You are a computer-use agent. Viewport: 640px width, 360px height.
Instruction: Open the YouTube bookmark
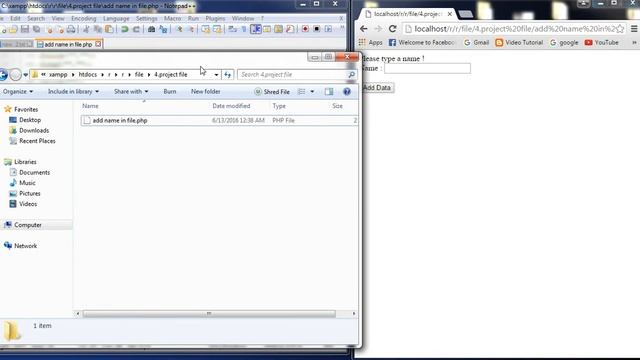[602, 42]
